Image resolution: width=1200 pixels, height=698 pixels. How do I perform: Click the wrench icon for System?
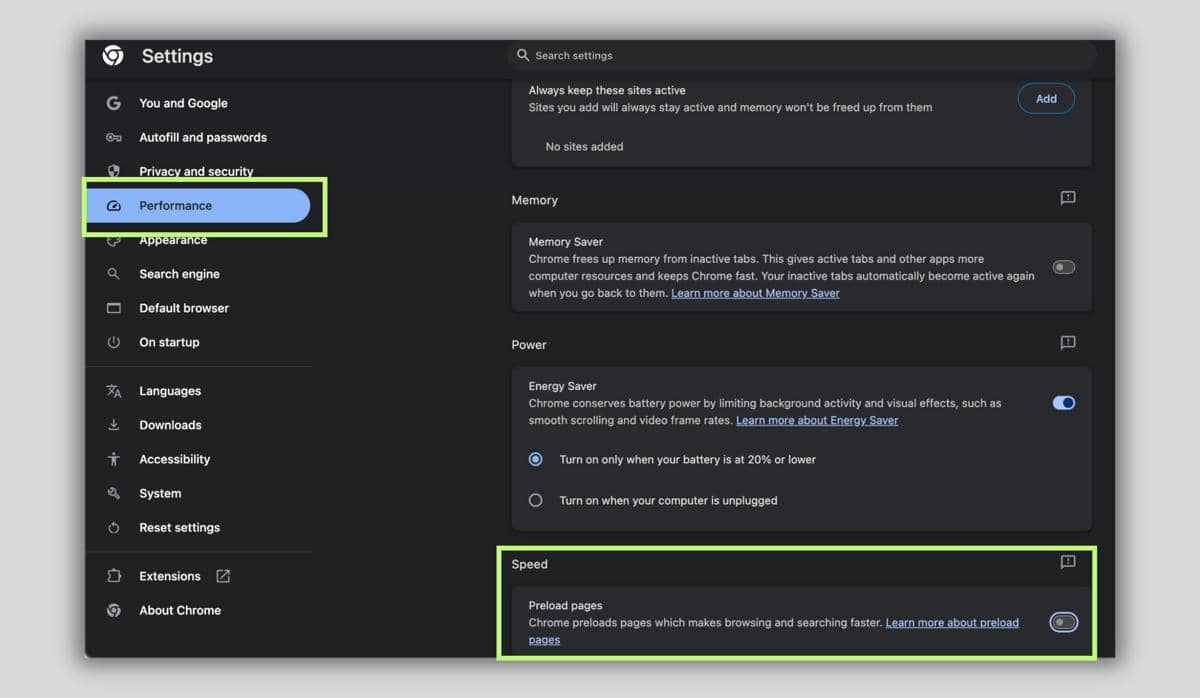tap(114, 493)
